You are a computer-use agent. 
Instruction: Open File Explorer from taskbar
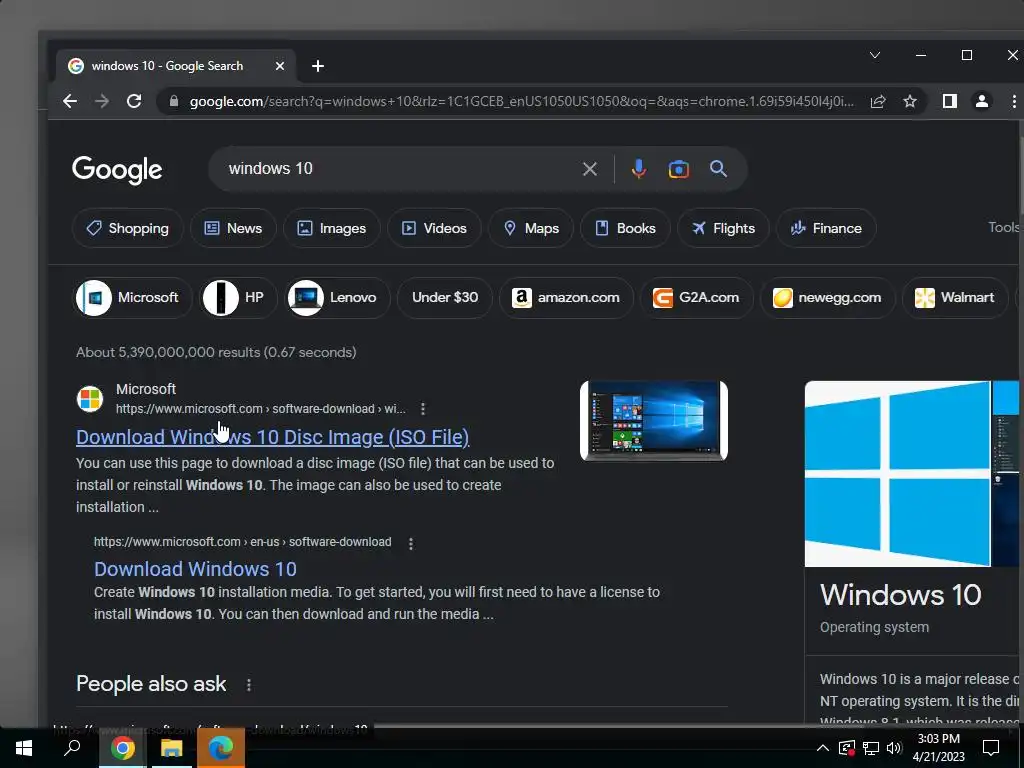pos(171,748)
